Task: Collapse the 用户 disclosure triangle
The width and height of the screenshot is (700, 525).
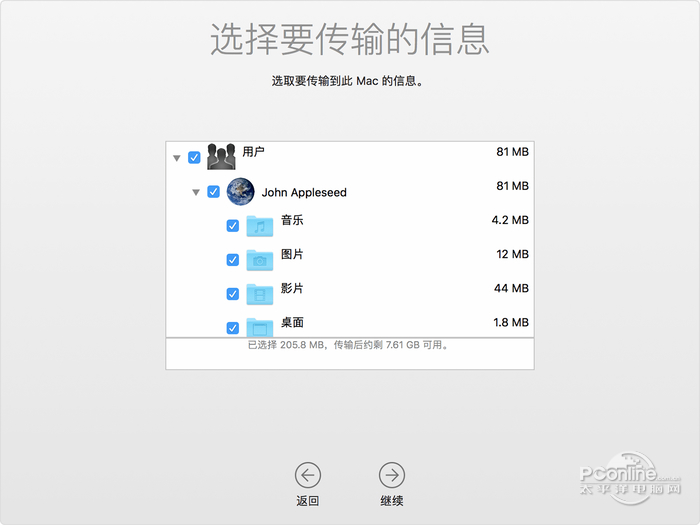Action: [177, 158]
